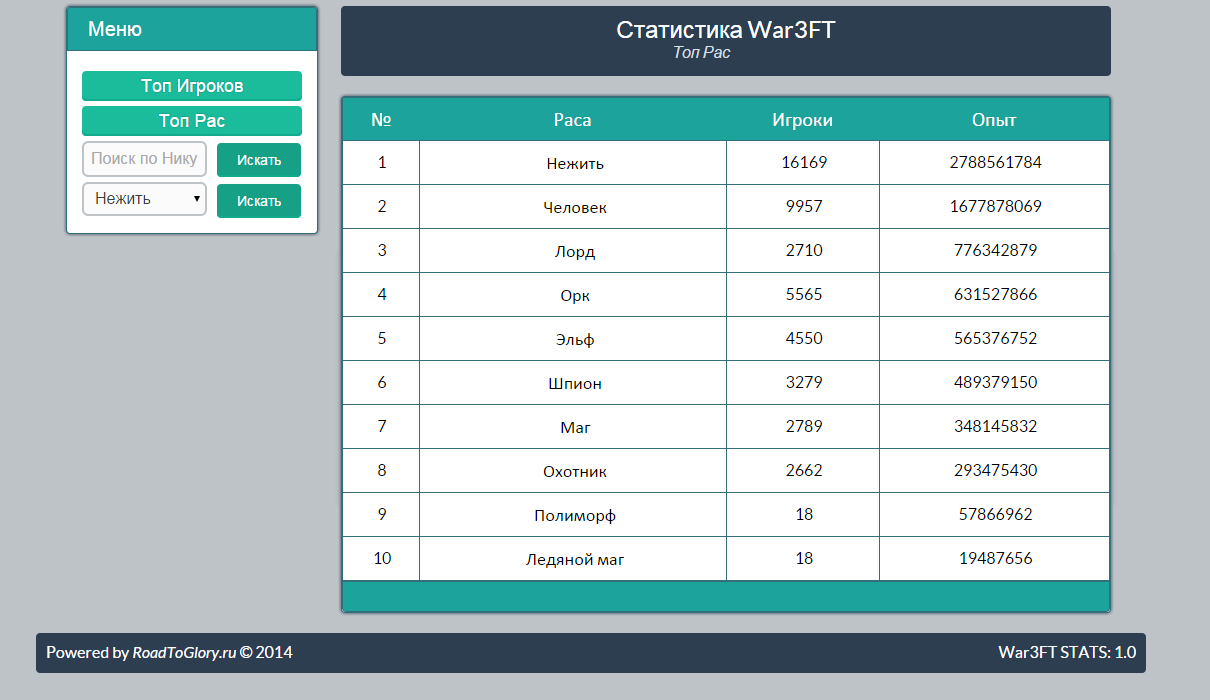Image resolution: width=1210 pixels, height=700 pixels.
Task: Select the Маг race cell in row 7
Action: coord(573,427)
